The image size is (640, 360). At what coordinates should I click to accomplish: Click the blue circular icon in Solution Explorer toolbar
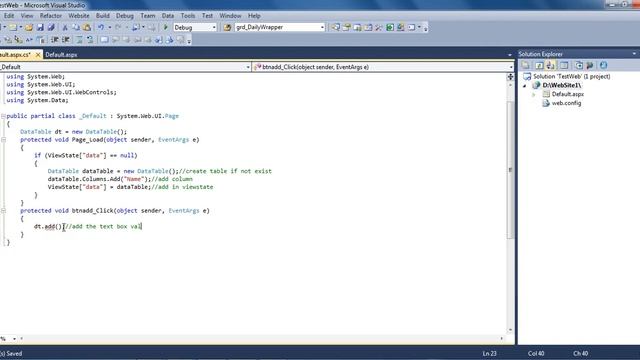tap(603, 65)
